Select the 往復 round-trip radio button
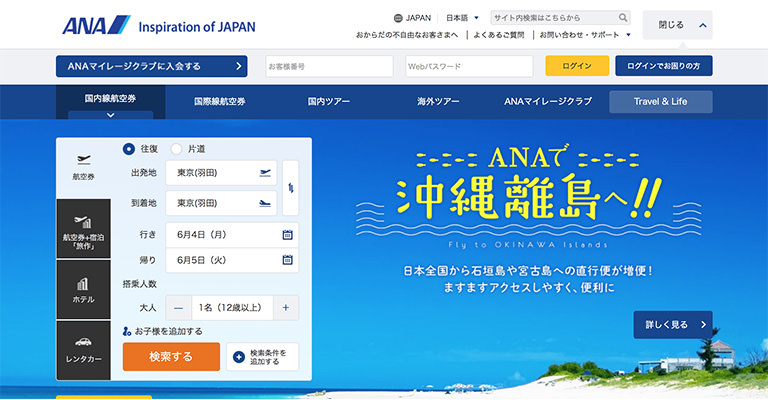 tap(129, 149)
